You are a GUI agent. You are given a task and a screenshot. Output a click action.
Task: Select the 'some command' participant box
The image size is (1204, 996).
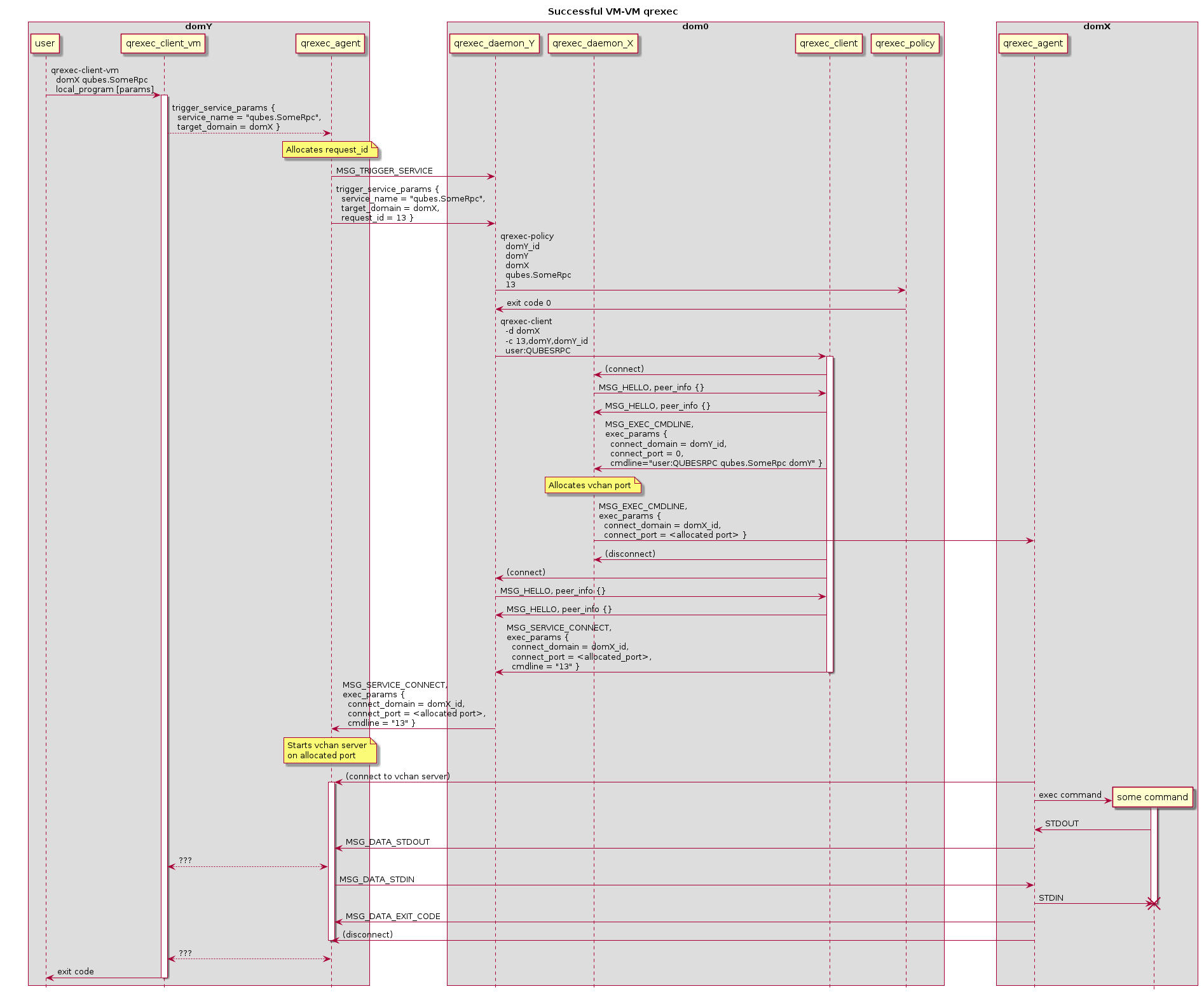click(x=1152, y=797)
